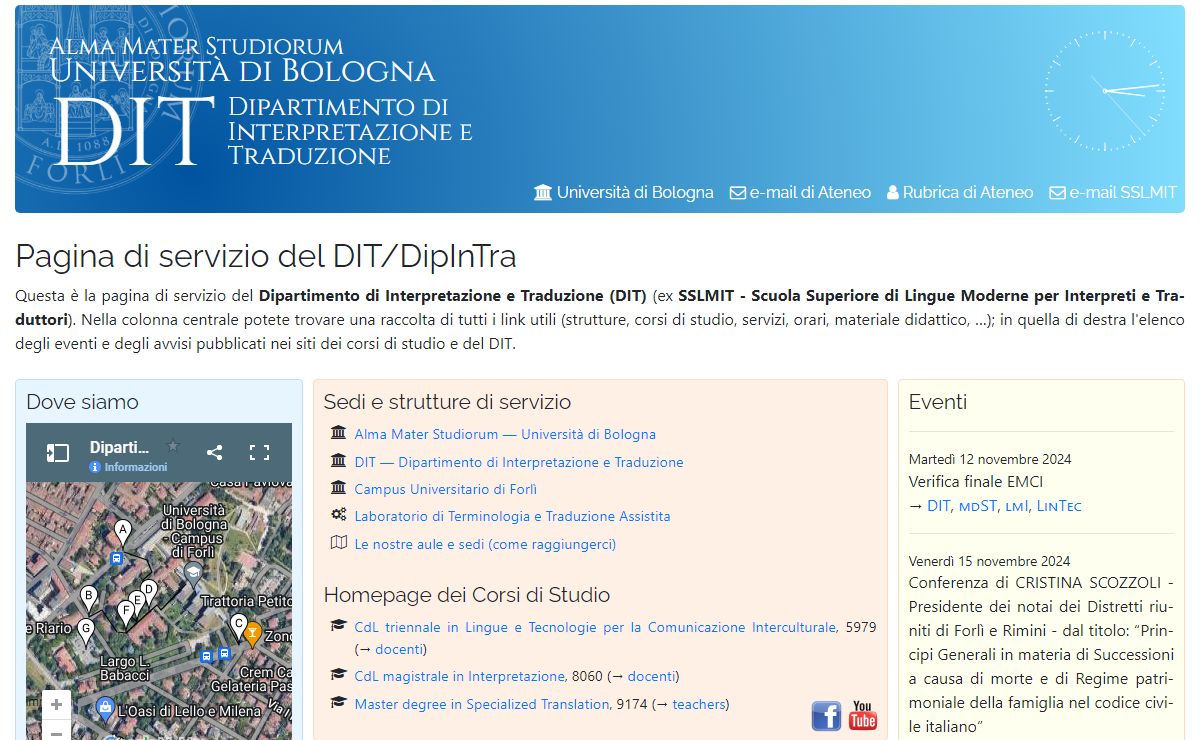
Task: Open CdL magistrale in Interpretazione link
Action: coord(459,676)
